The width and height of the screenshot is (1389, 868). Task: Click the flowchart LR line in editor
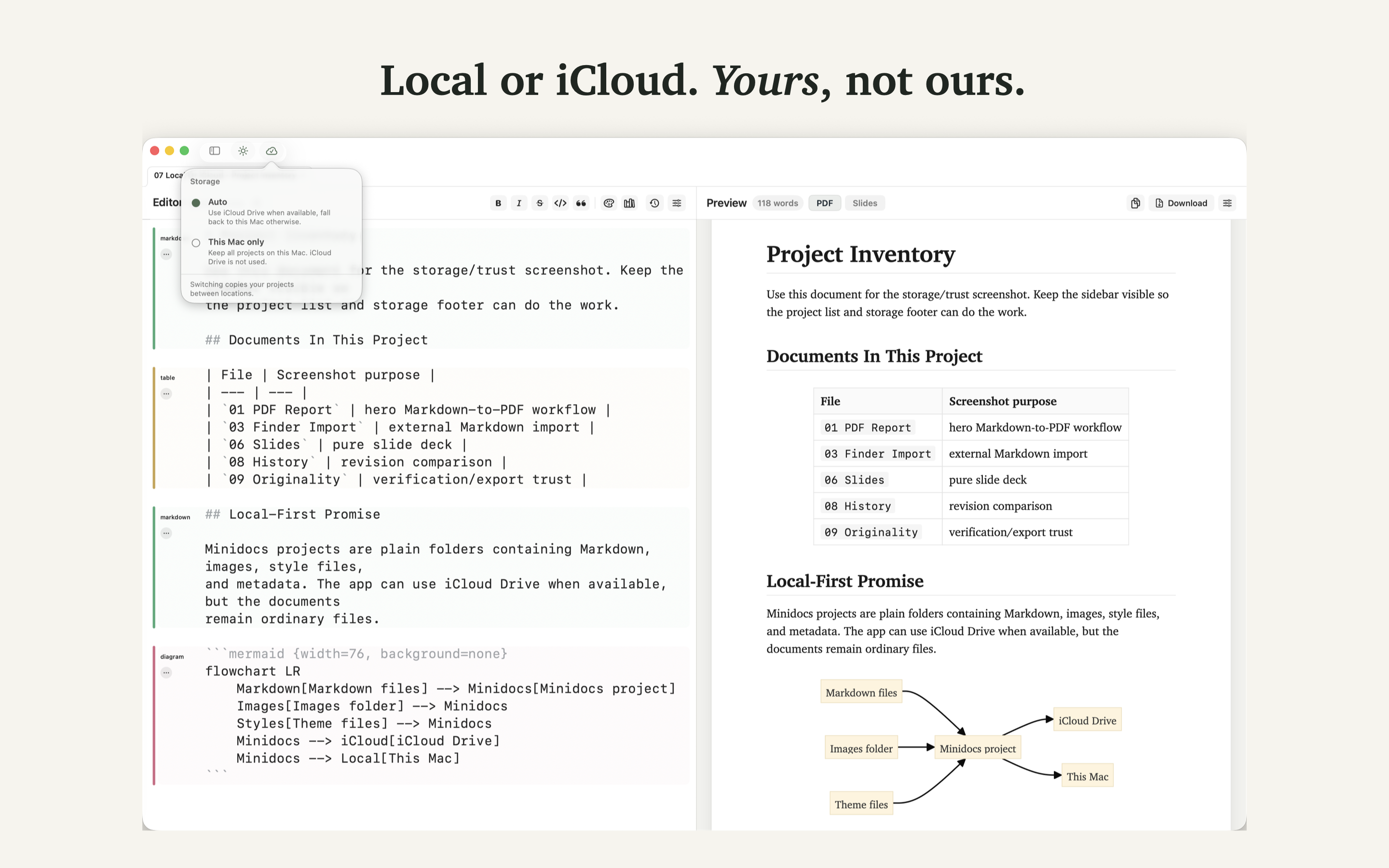tap(253, 671)
